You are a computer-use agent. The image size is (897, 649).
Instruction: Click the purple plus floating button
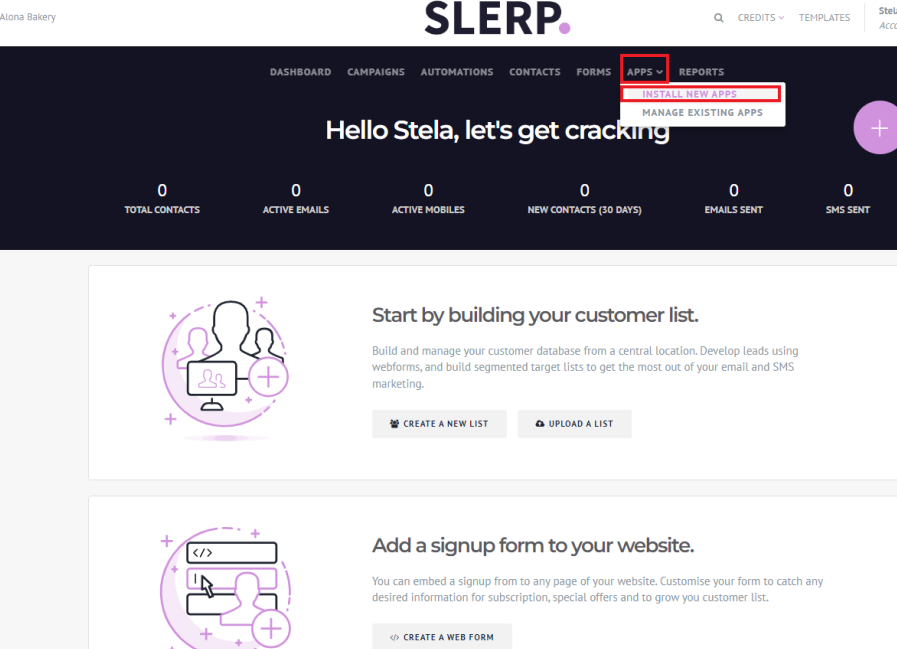(876, 128)
